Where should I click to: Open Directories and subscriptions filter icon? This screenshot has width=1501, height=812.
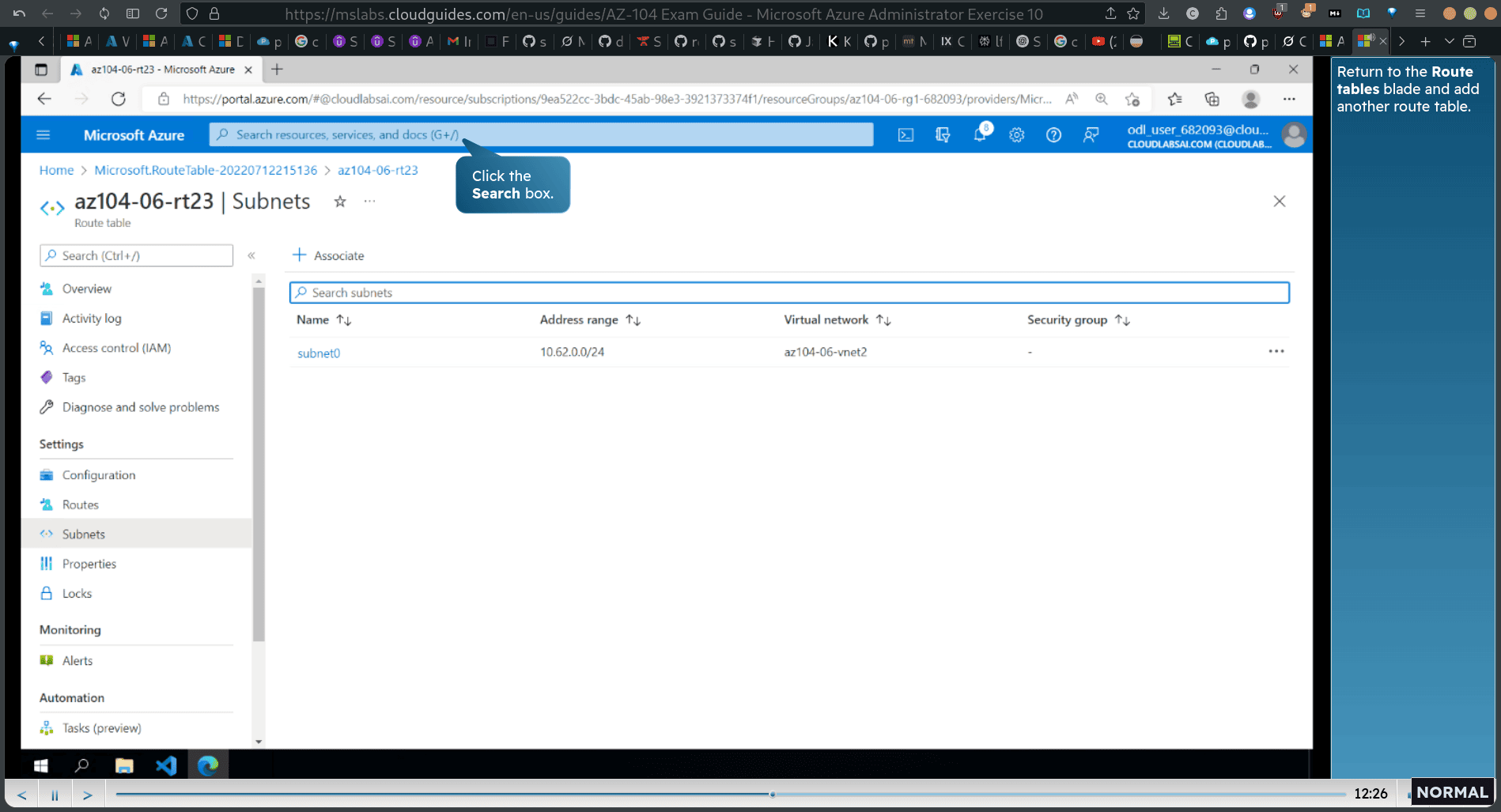pos(943,135)
